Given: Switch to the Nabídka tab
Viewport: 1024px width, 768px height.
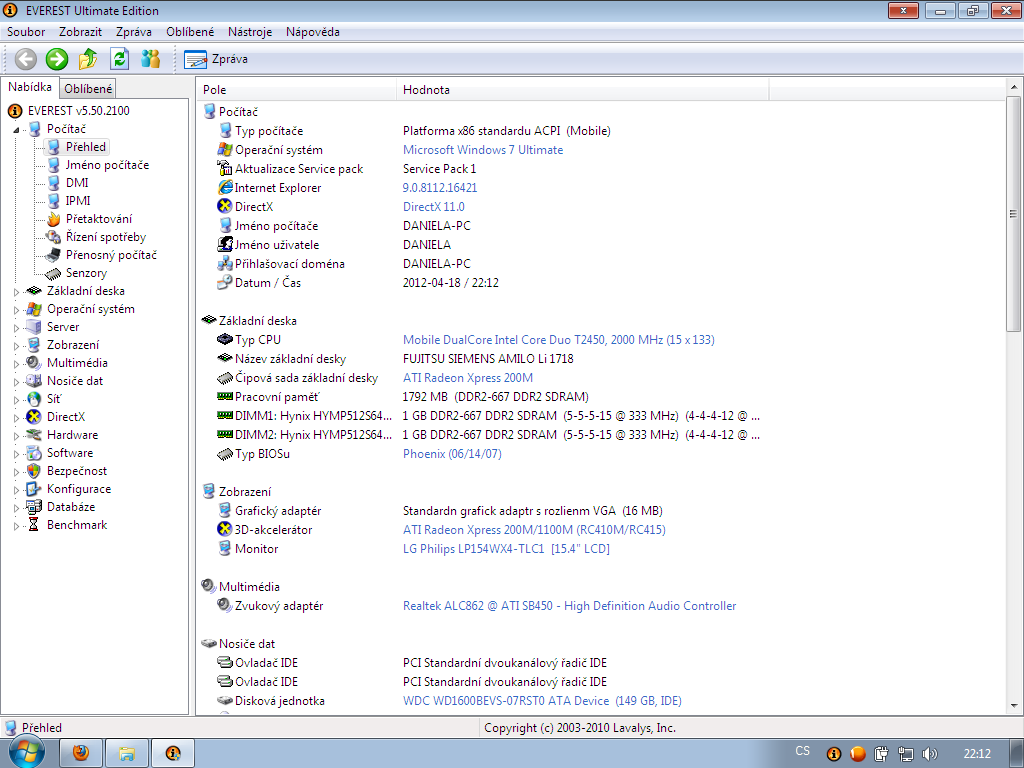Looking at the screenshot, I should tap(30, 87).
